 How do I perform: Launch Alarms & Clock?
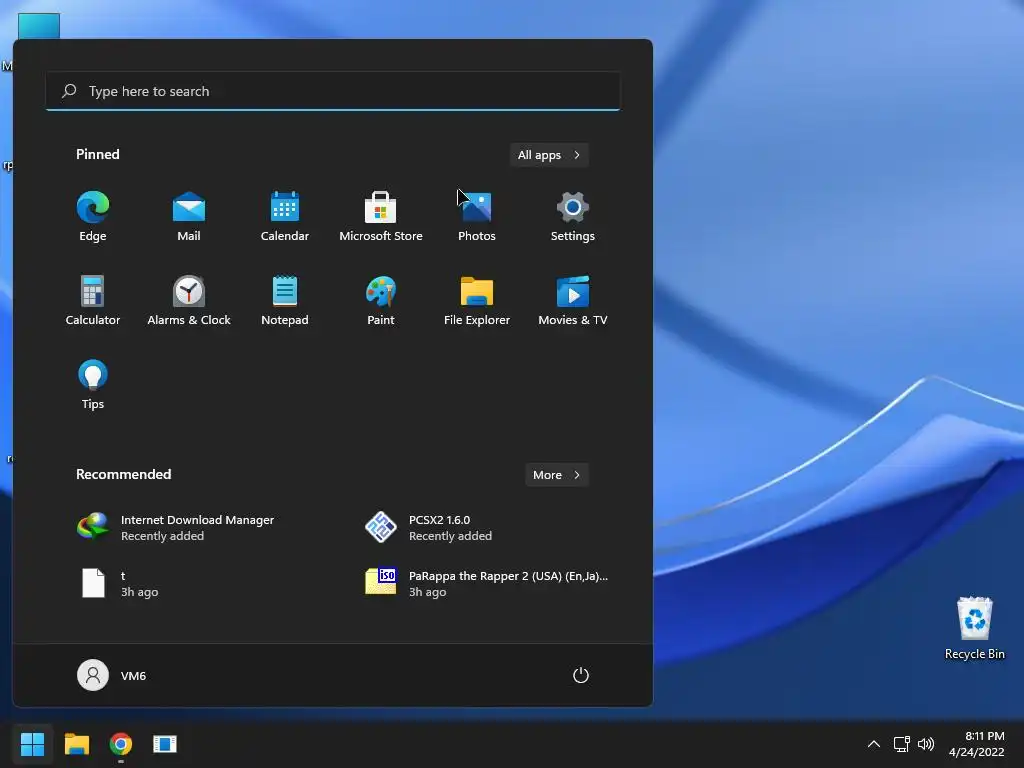pos(189,300)
